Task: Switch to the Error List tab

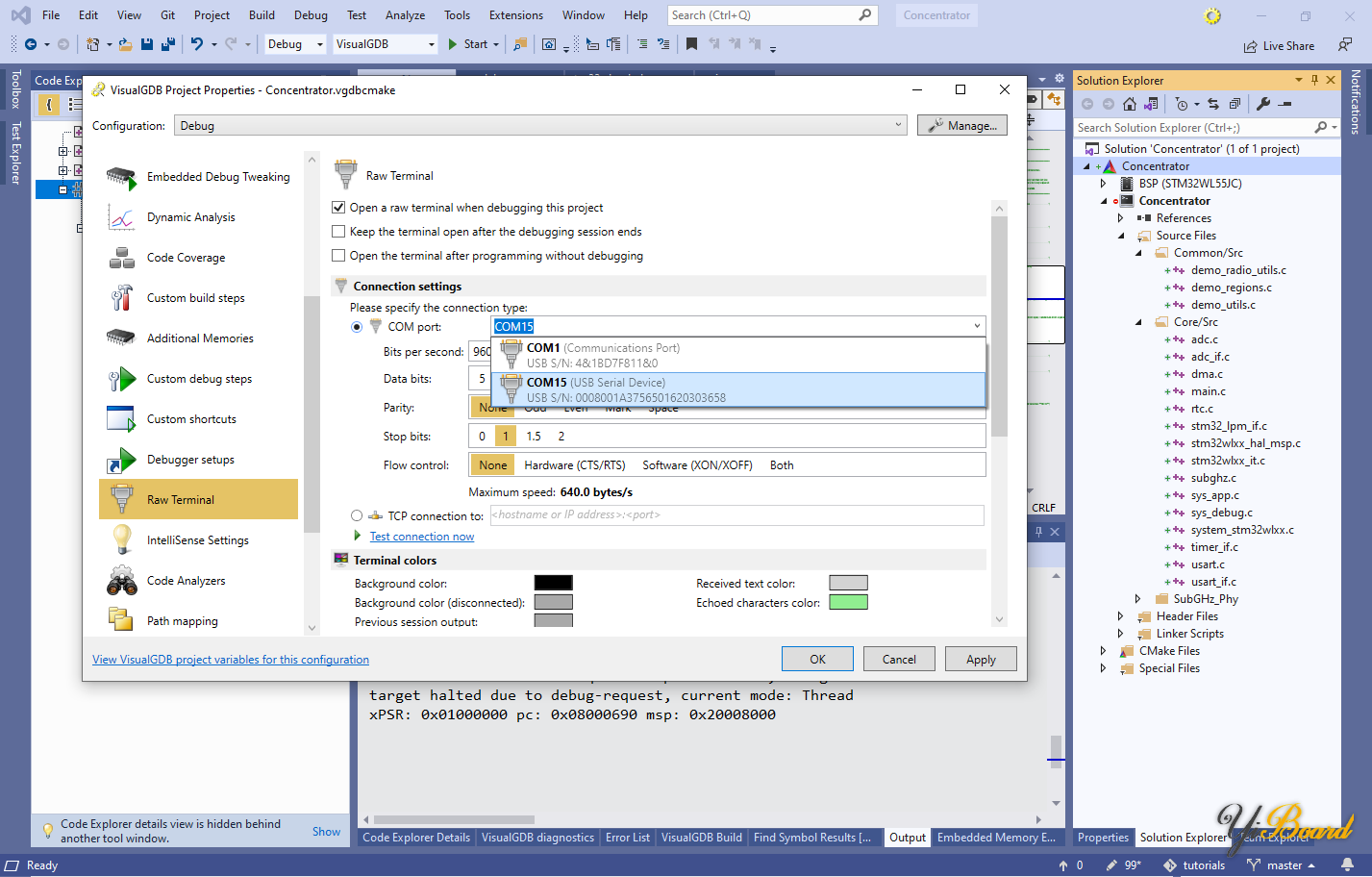Action: tap(628, 838)
